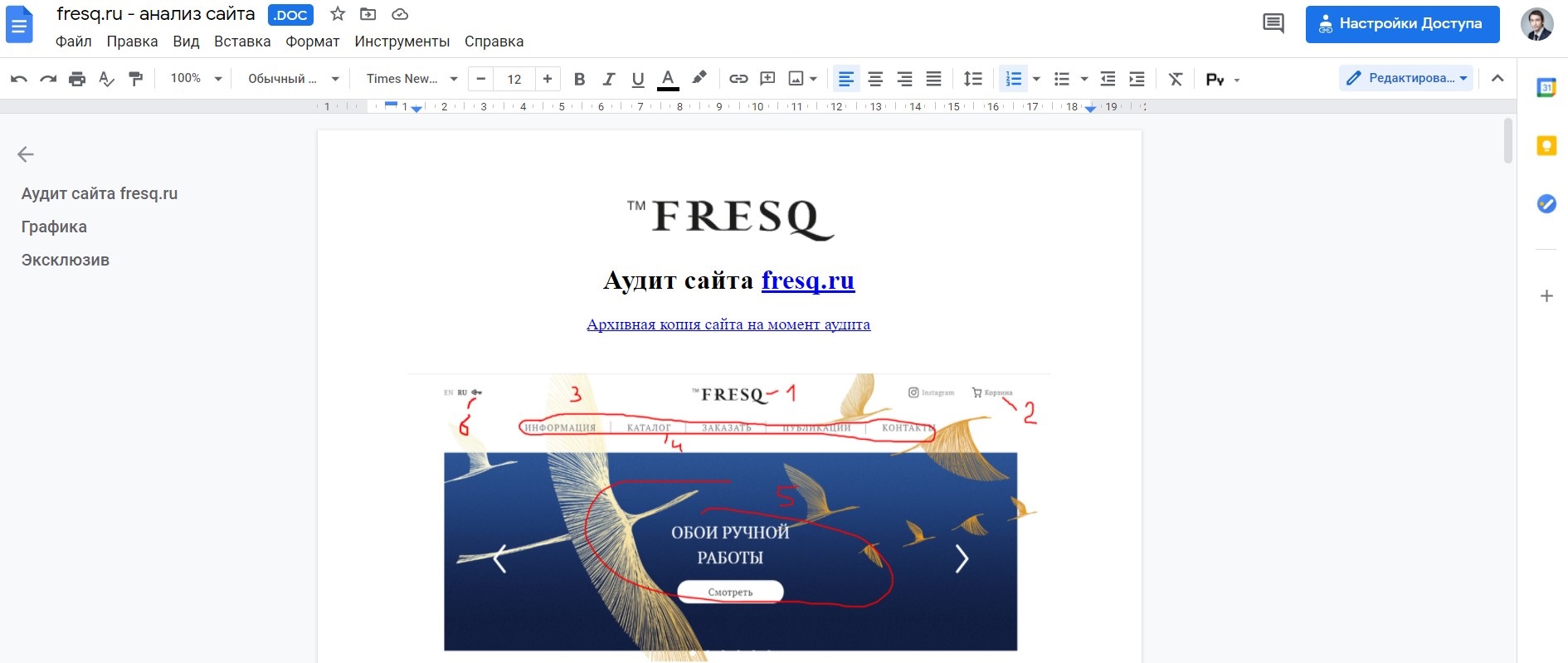Click the move to folder icon
Viewport: 1568px width, 663px height.
click(x=368, y=14)
